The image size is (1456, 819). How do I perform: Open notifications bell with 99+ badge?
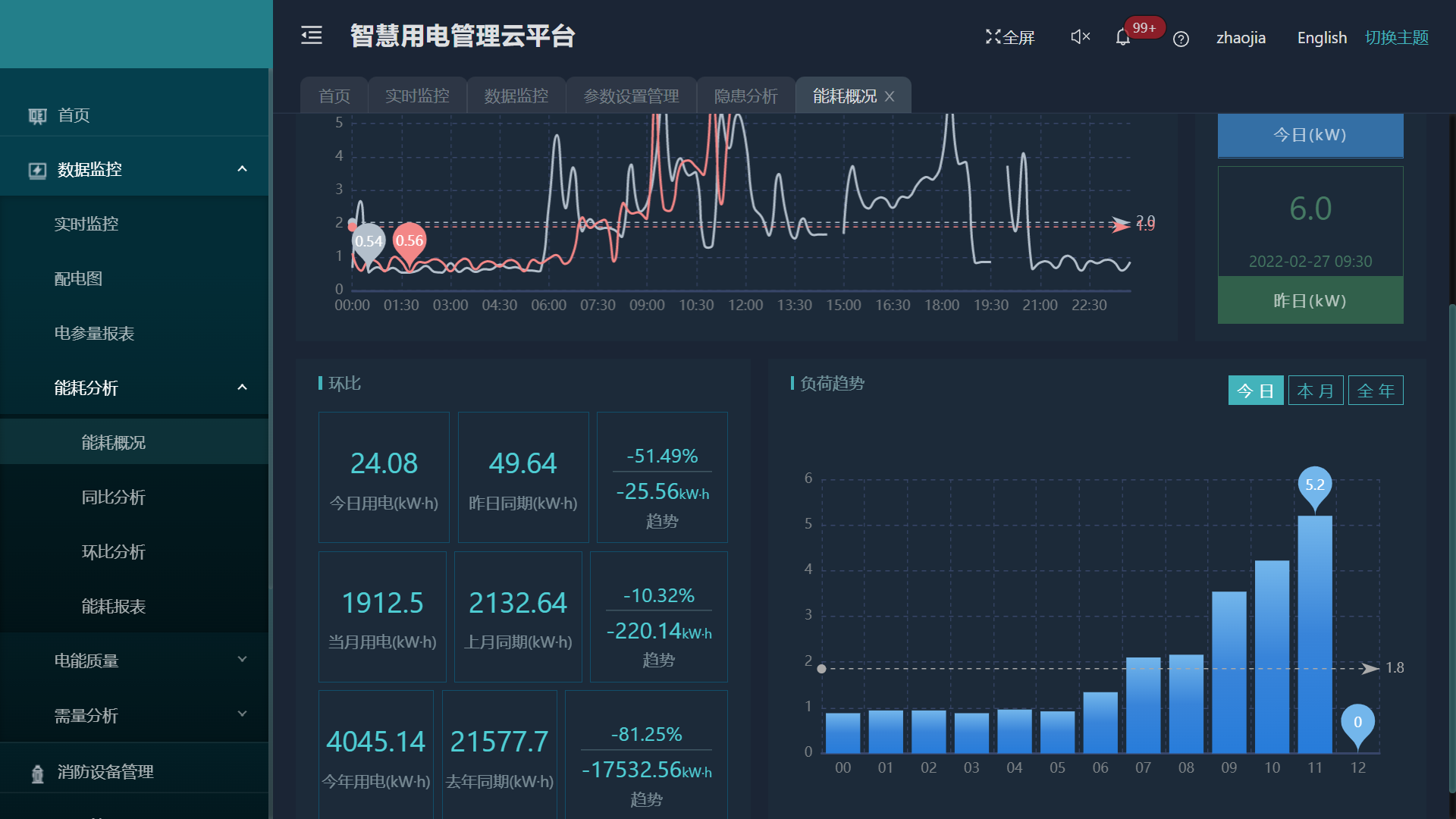click(x=1123, y=37)
